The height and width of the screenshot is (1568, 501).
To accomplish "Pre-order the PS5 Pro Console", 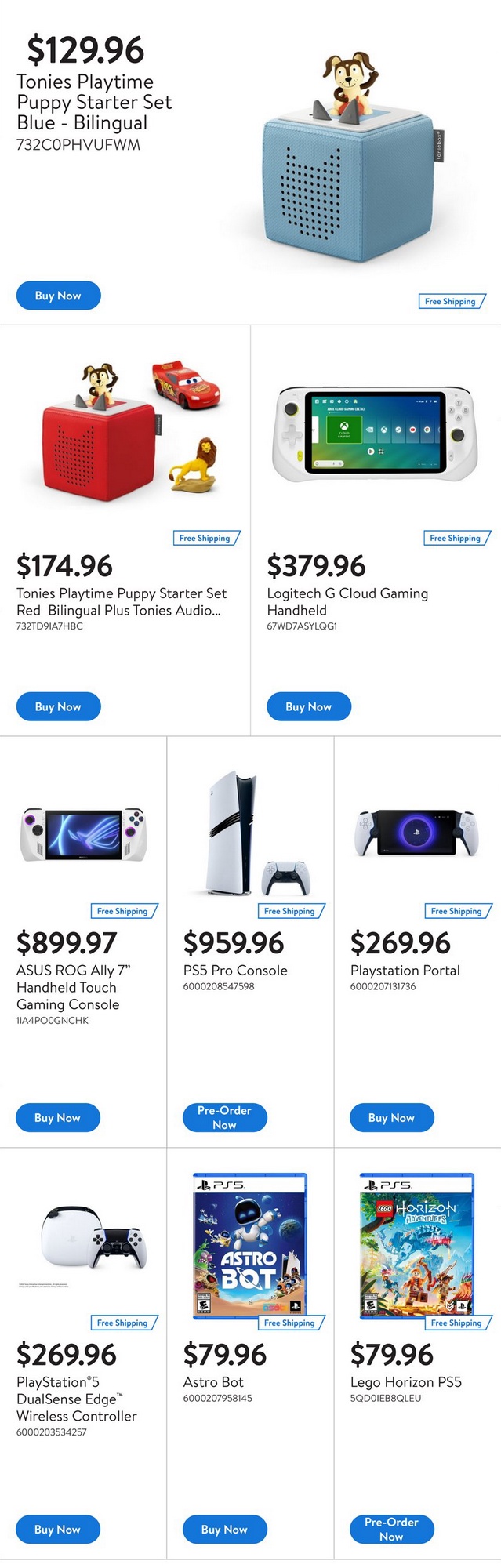I will pos(224,1117).
